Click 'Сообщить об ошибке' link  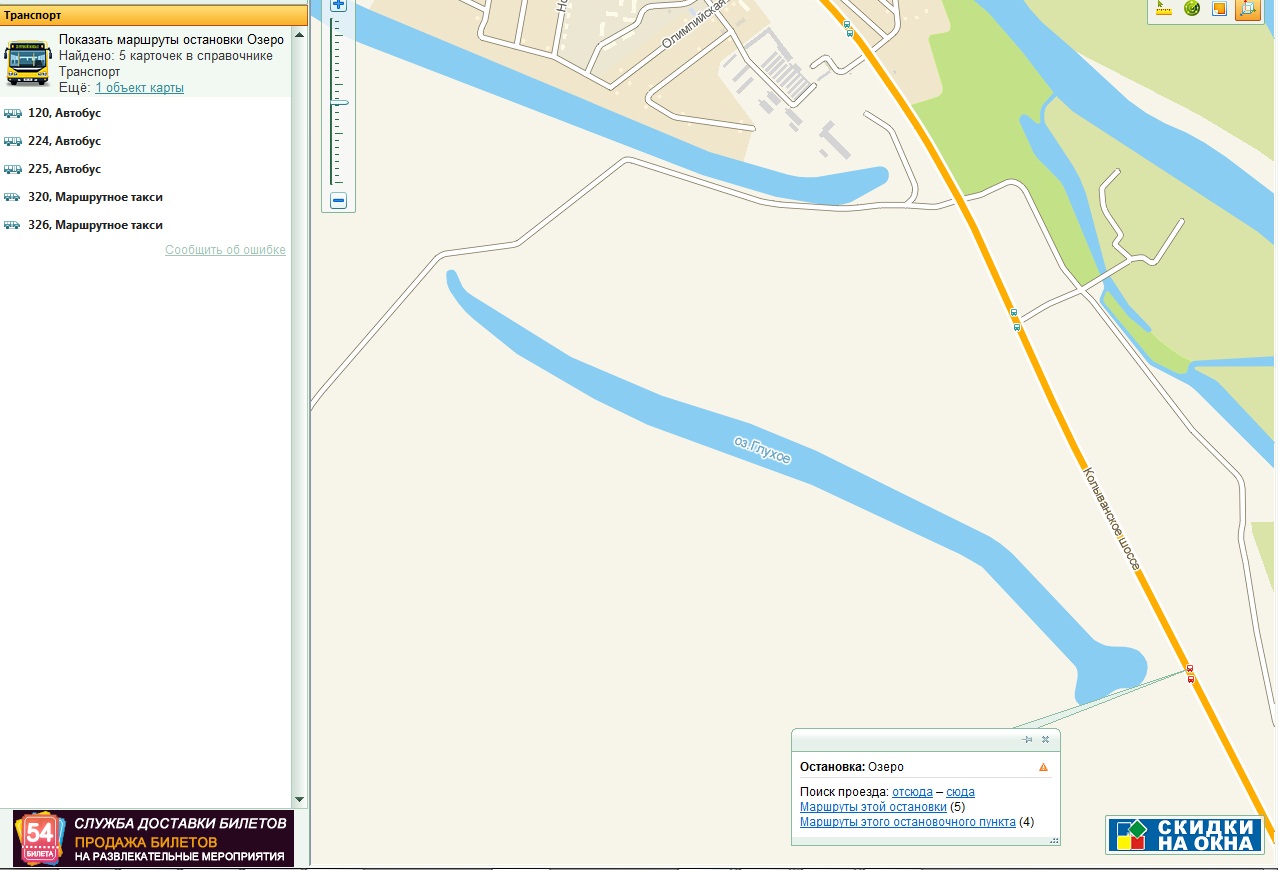[225, 250]
